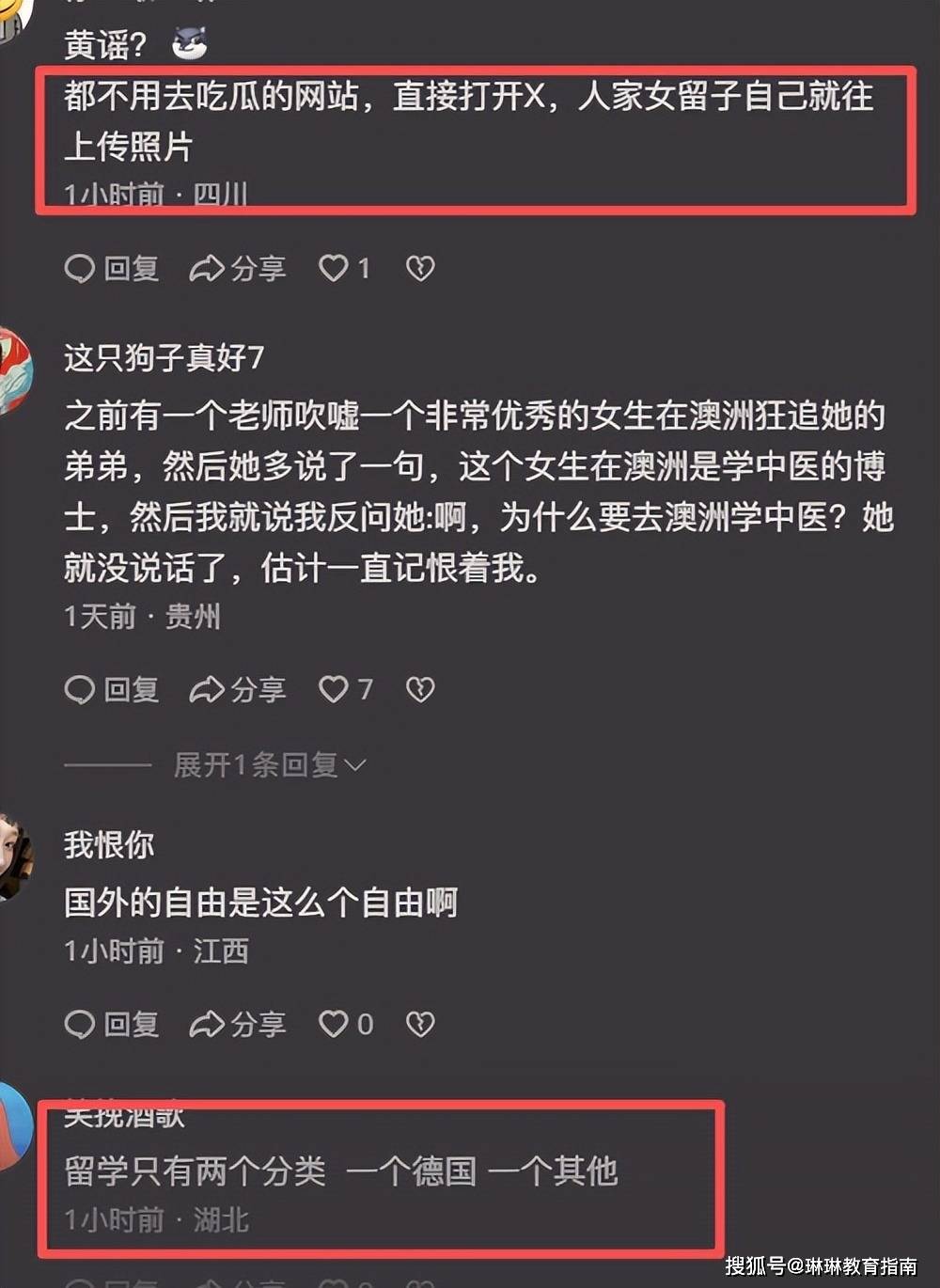
Task: Reply to 这只狗子真好7's comment
Action: click(112, 690)
